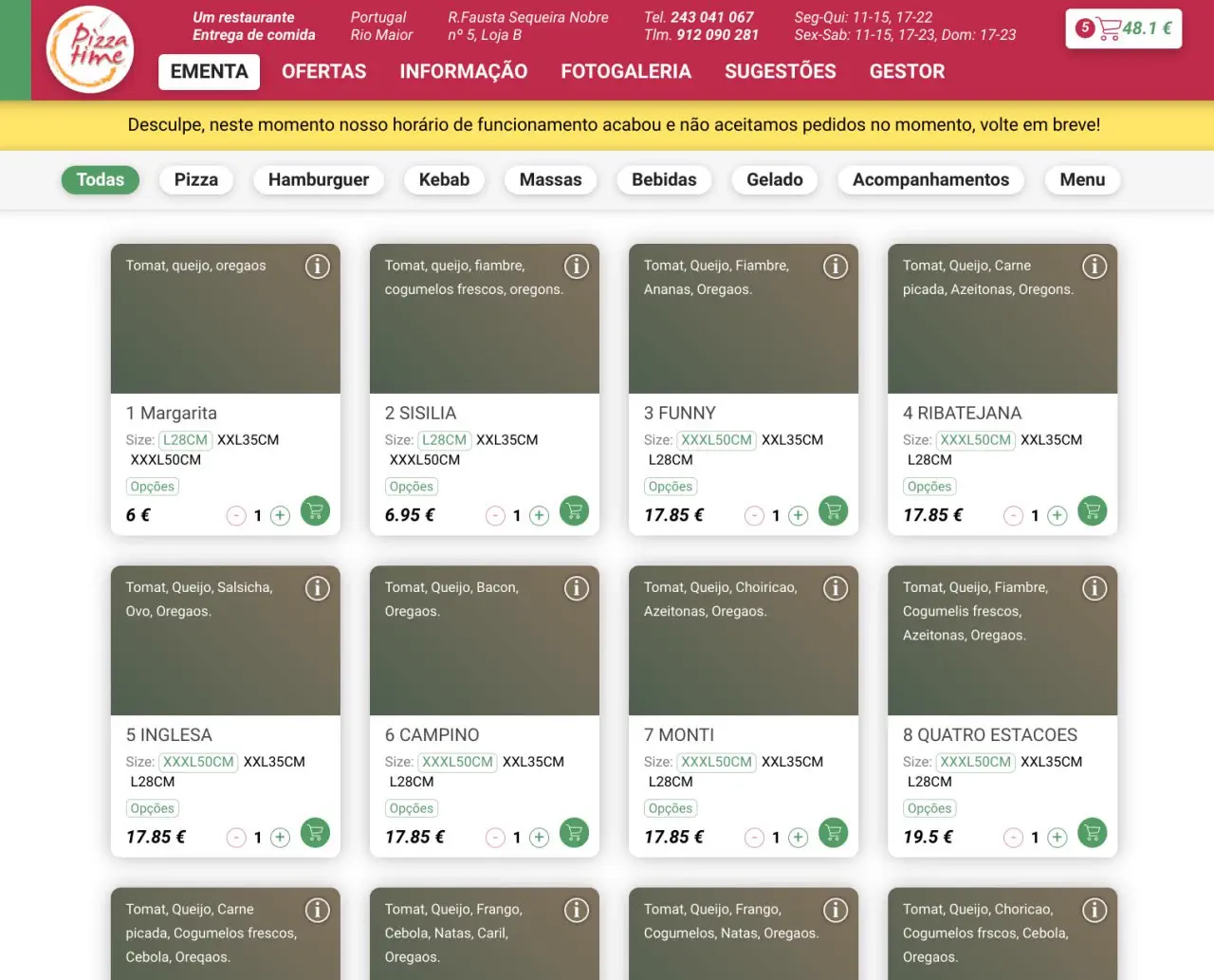Choose XXL35CM size for 2 SISILIA
The height and width of the screenshot is (980, 1214).
(x=506, y=440)
